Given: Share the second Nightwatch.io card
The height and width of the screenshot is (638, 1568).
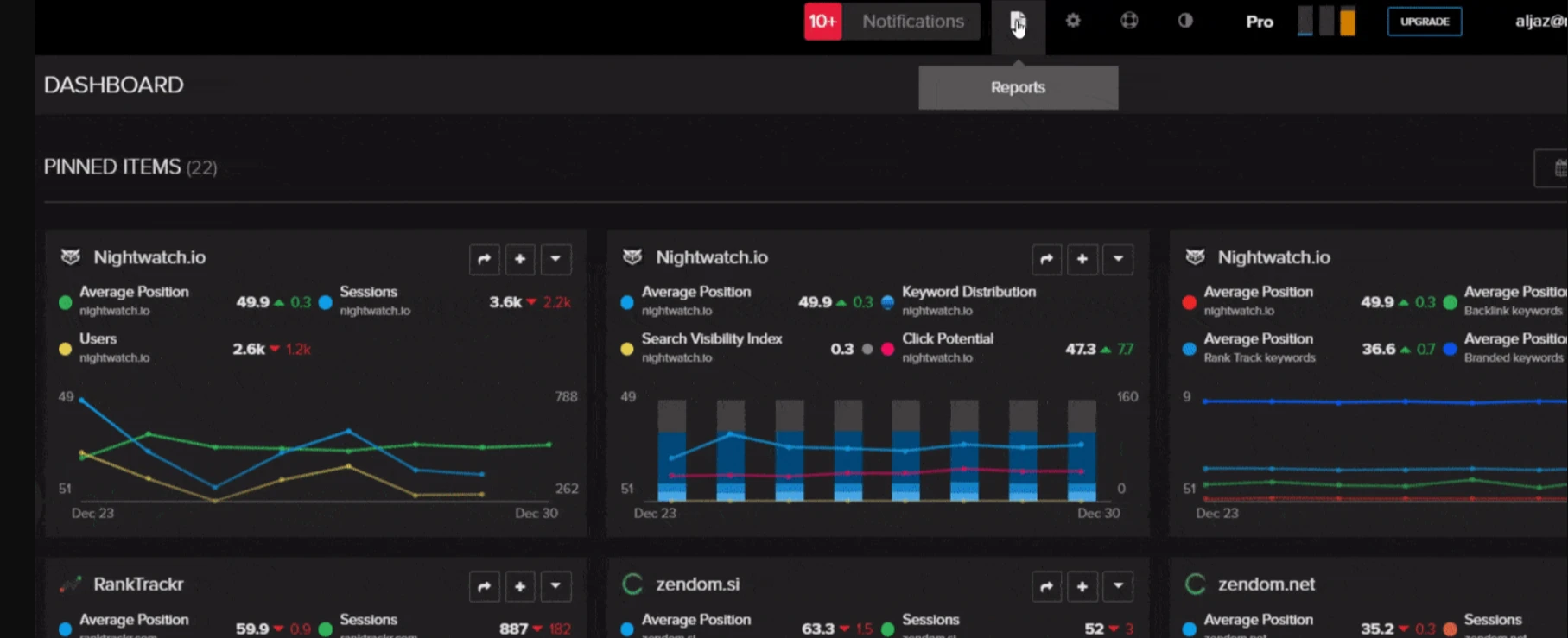Looking at the screenshot, I should click(x=1046, y=259).
